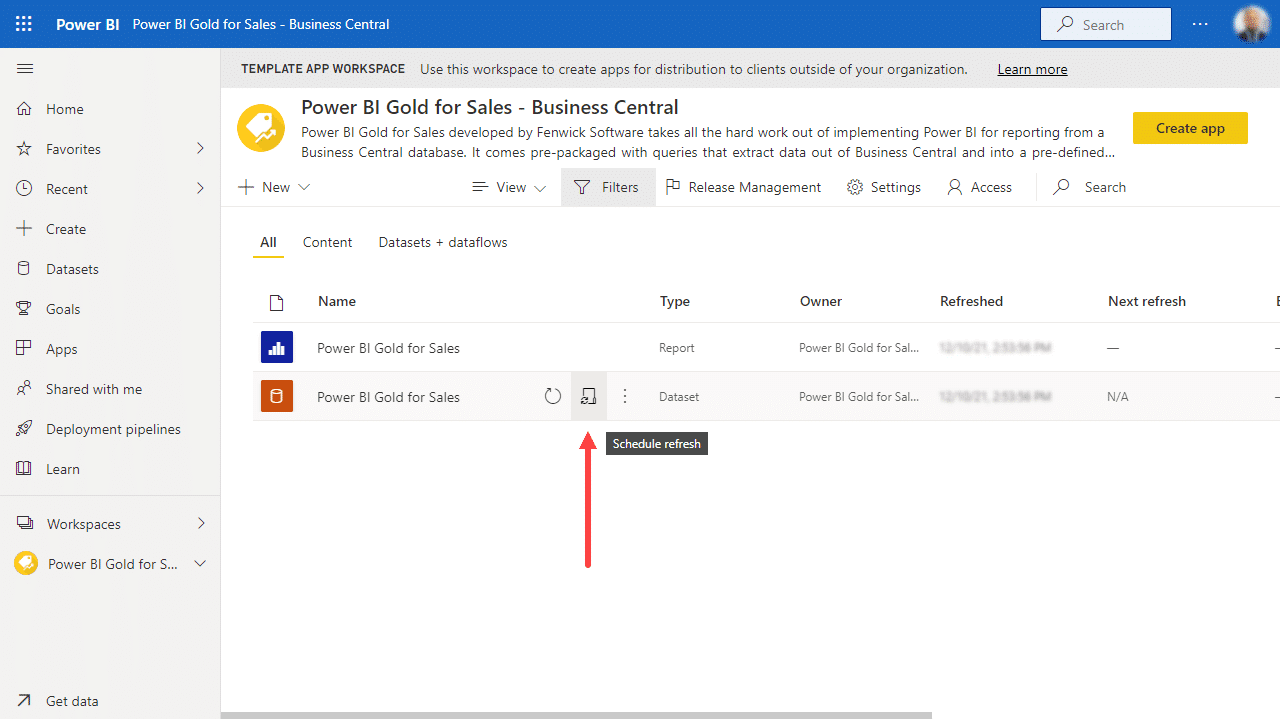Click the Settings gear in the toolbar
This screenshot has height=719, width=1280.
pos(883,187)
